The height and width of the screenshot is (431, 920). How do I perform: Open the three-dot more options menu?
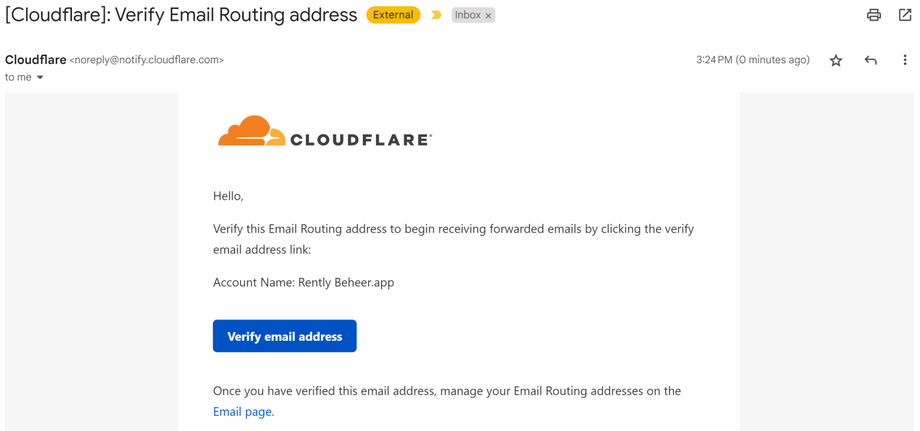(x=905, y=61)
